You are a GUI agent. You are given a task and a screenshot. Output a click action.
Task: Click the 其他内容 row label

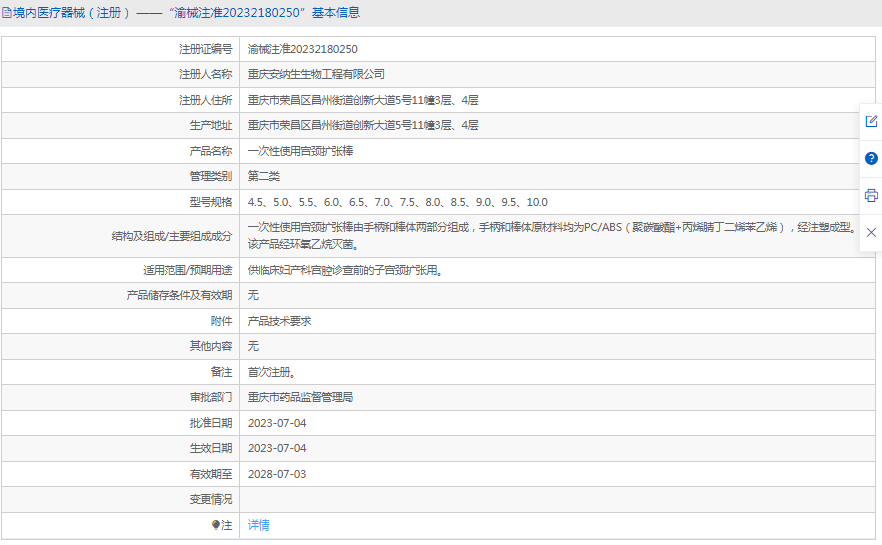pos(211,346)
